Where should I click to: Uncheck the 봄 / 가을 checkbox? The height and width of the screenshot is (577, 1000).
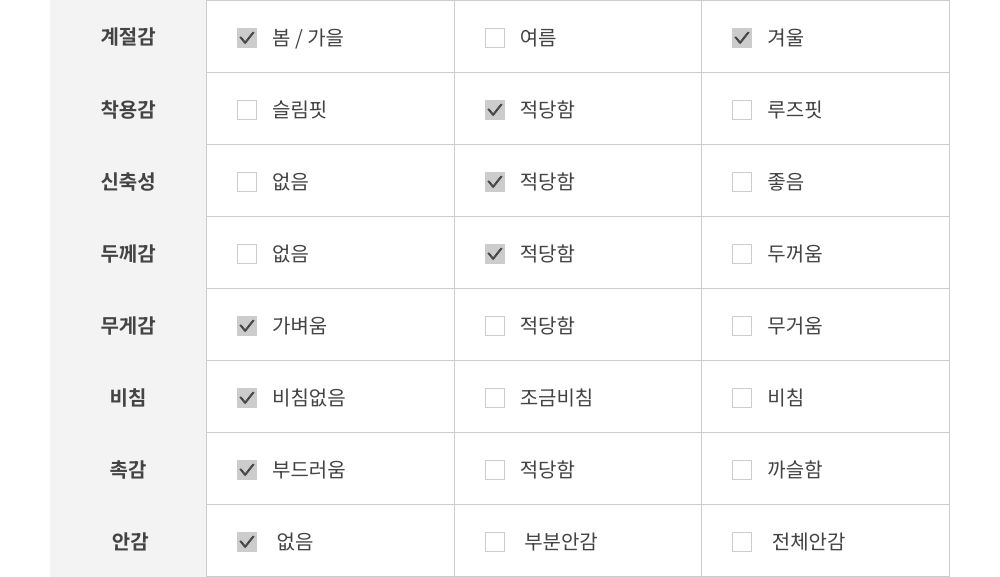pos(247,38)
